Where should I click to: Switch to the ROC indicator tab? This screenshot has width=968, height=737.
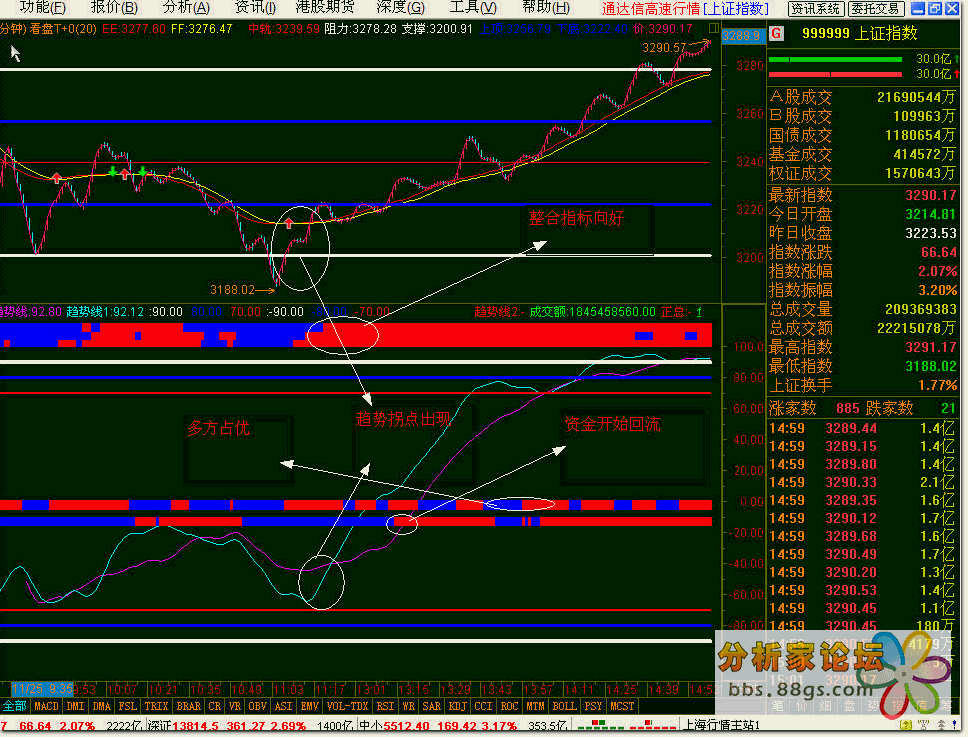[510, 706]
